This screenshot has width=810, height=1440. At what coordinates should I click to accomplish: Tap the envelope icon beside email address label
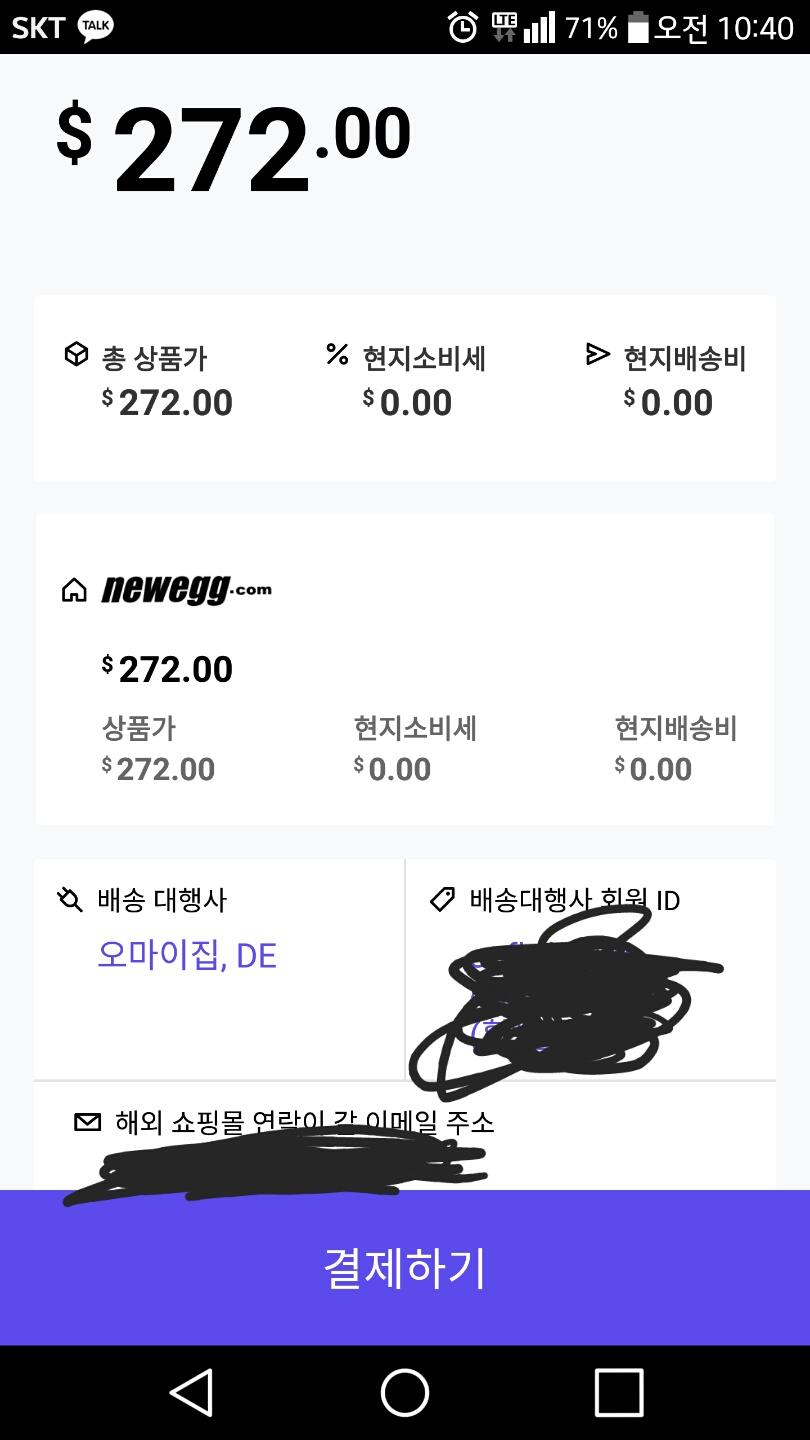(88, 1122)
